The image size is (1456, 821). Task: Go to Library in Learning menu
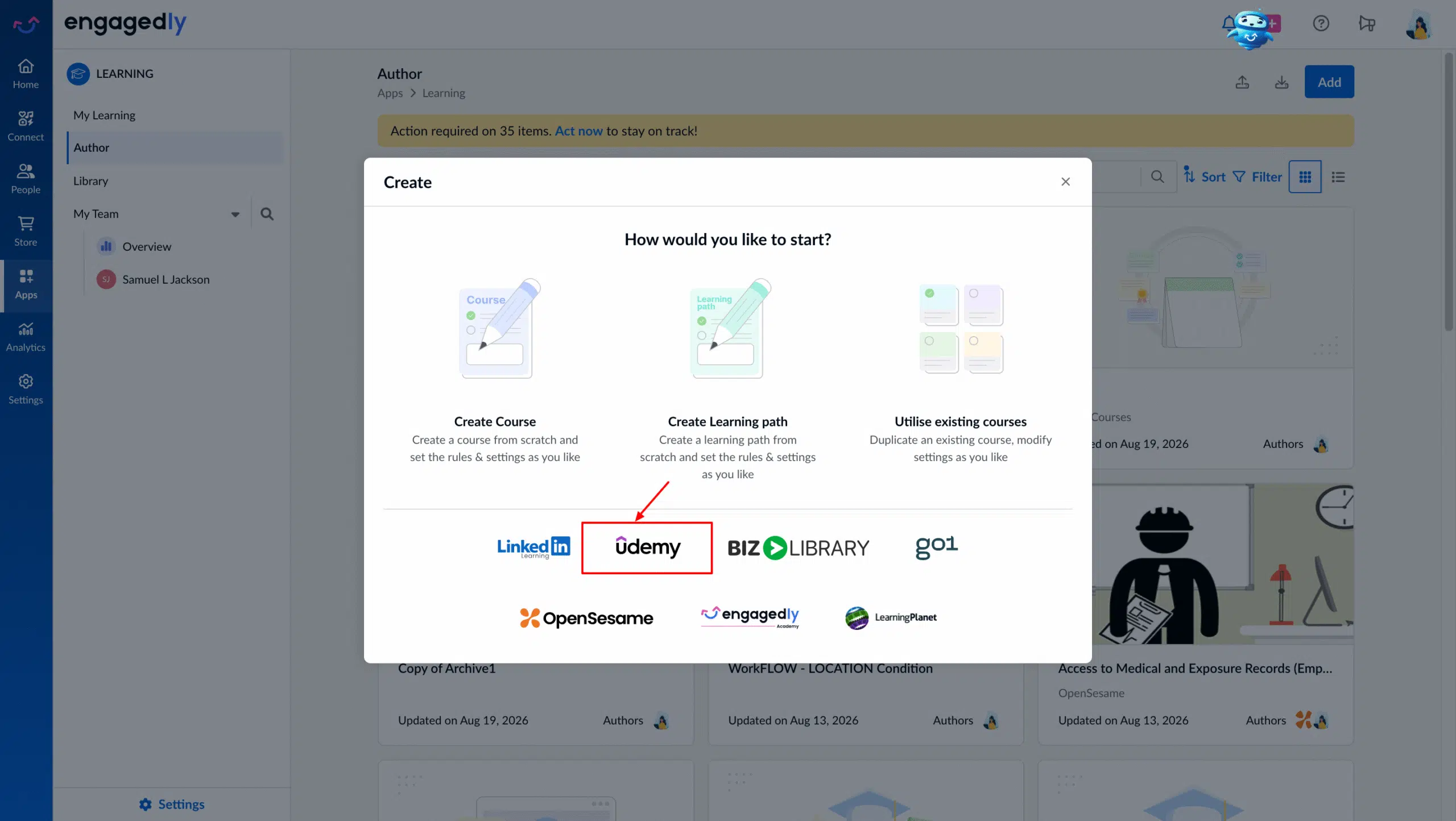pos(90,181)
